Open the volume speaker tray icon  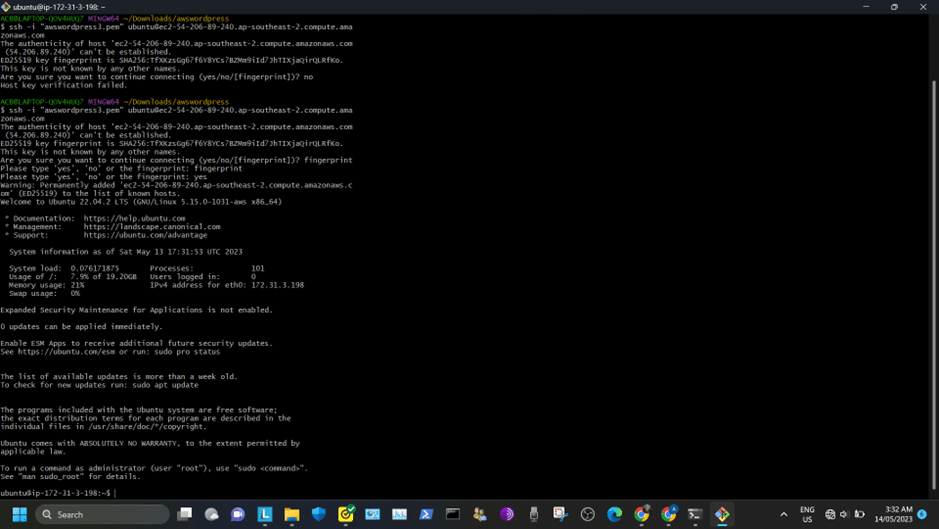point(844,514)
